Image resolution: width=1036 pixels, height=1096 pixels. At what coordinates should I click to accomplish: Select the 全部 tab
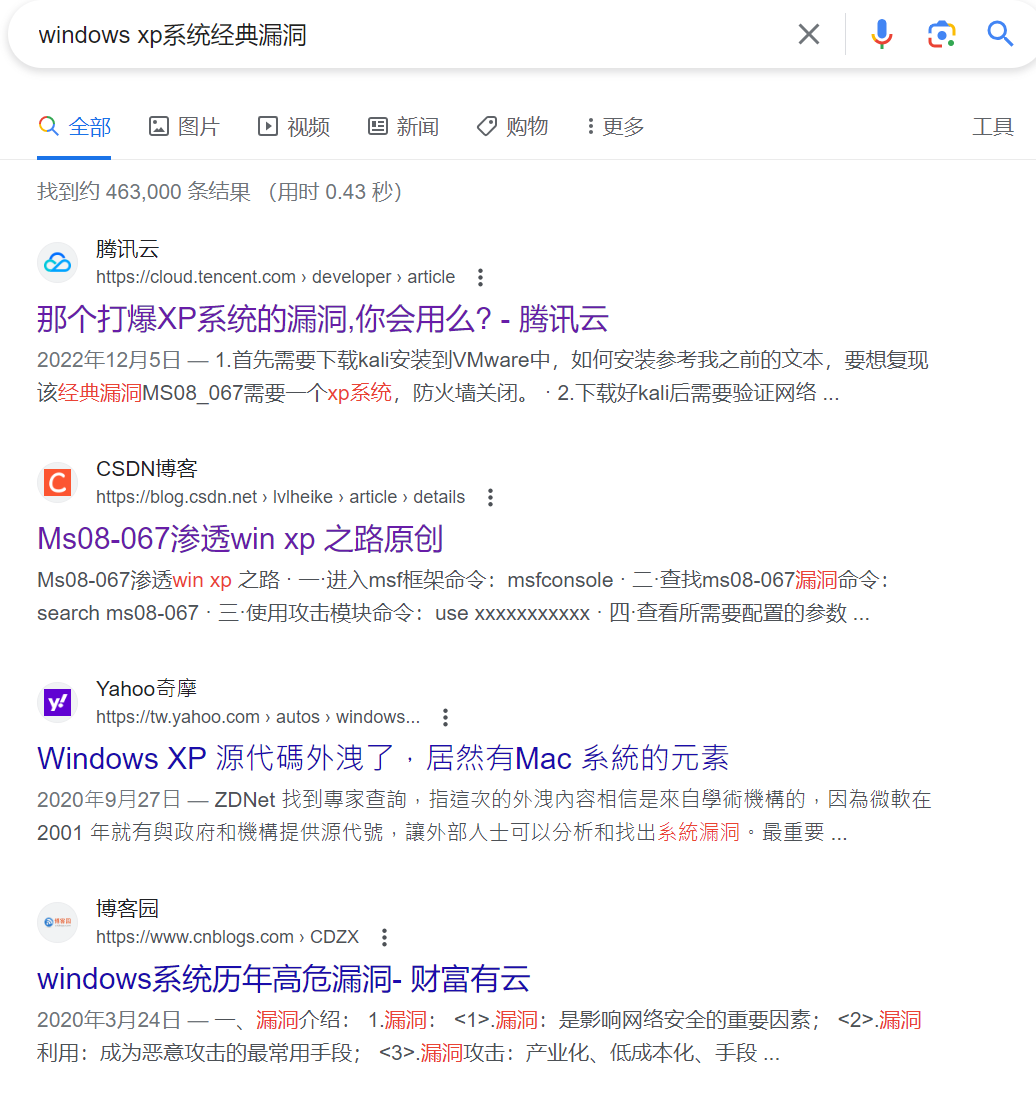point(75,127)
